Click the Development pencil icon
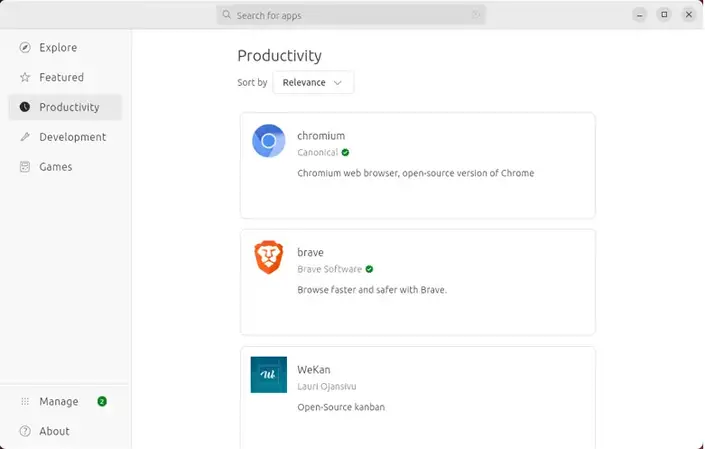The height and width of the screenshot is (449, 705). coord(25,137)
